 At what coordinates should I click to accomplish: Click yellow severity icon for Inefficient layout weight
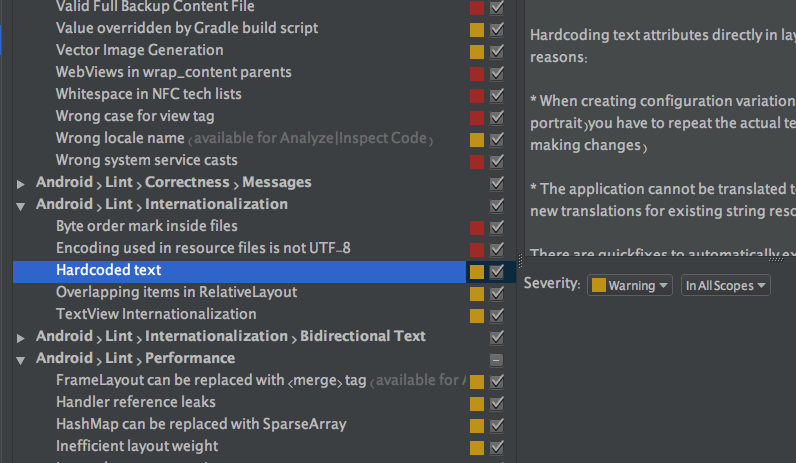(x=477, y=447)
